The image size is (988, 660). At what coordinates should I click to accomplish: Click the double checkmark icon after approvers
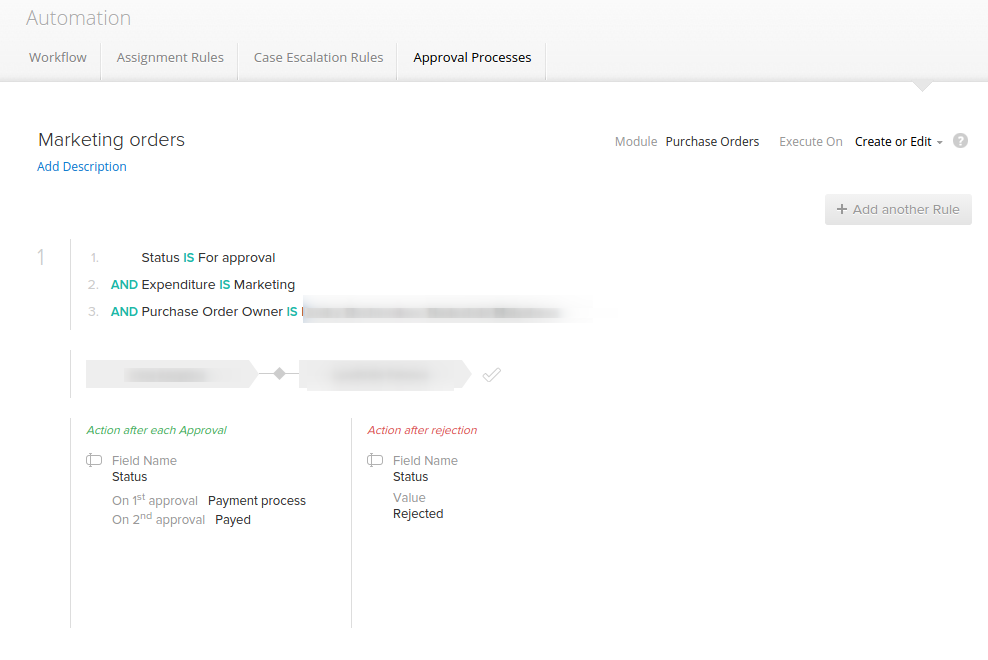click(491, 375)
